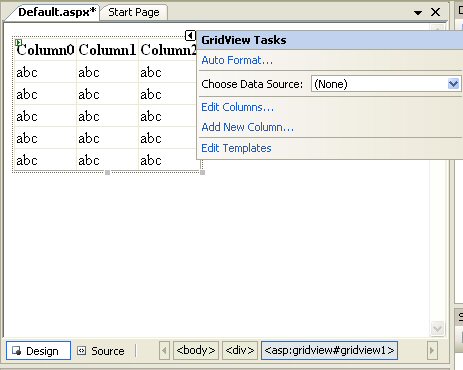This screenshot has height=370, width=463.
Task: Click the Column0 header cell
Action: pos(45,50)
